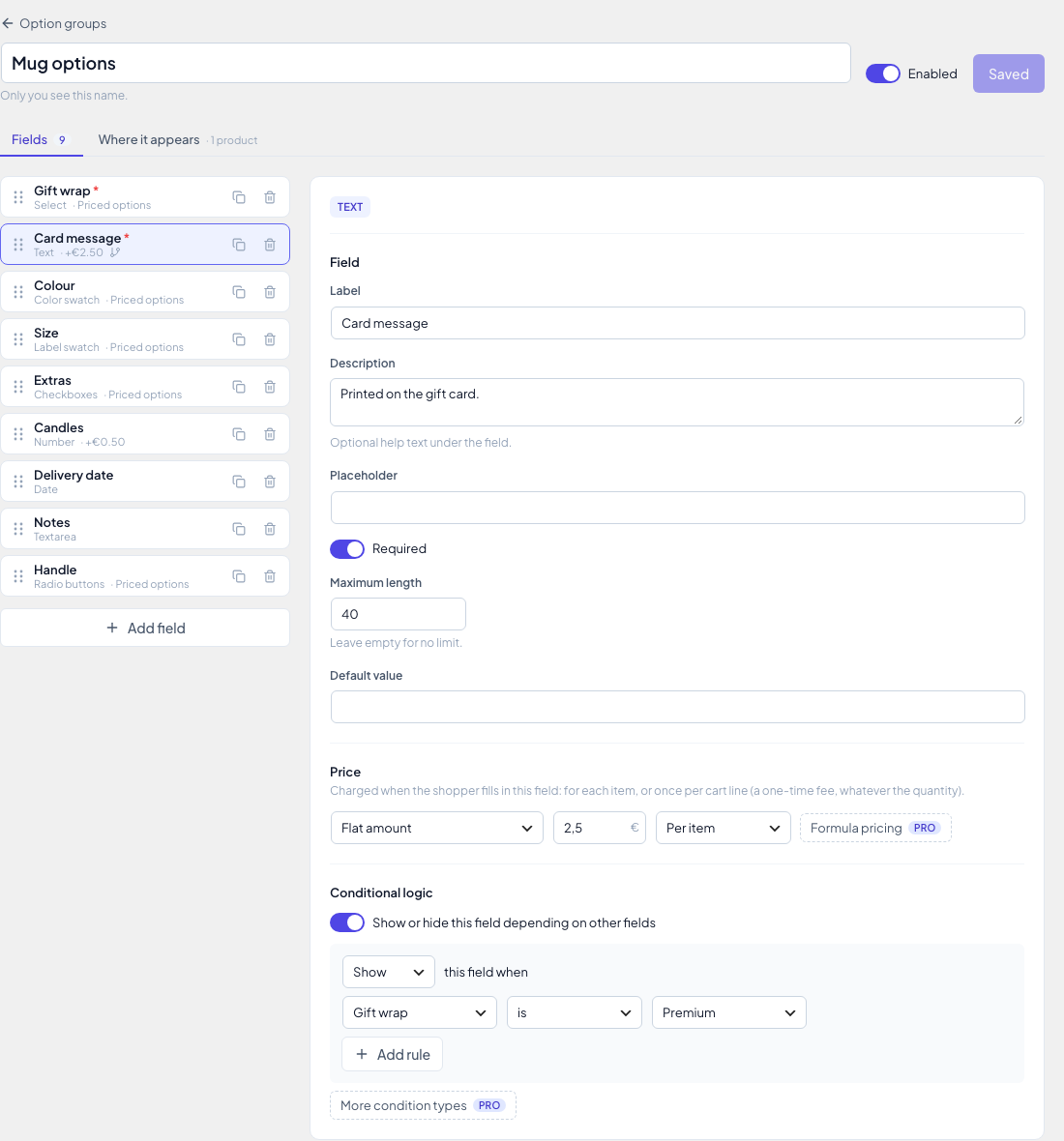Grab the drag handle of Size
1064x1141 pixels.
click(x=18, y=339)
